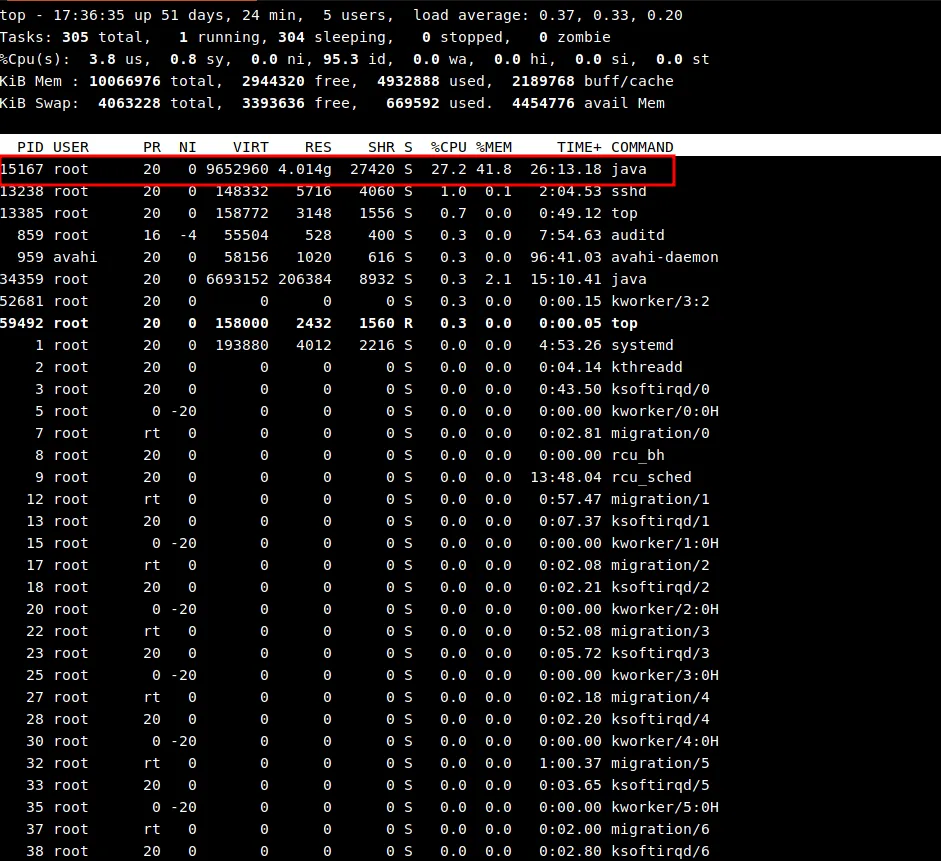This screenshot has height=861, width=941.
Task: Click the PID column header
Action: 30,147
